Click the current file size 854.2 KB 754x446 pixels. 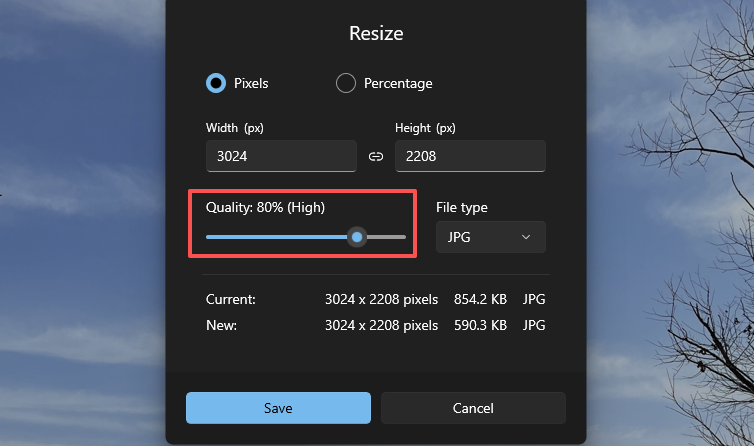[x=481, y=299]
